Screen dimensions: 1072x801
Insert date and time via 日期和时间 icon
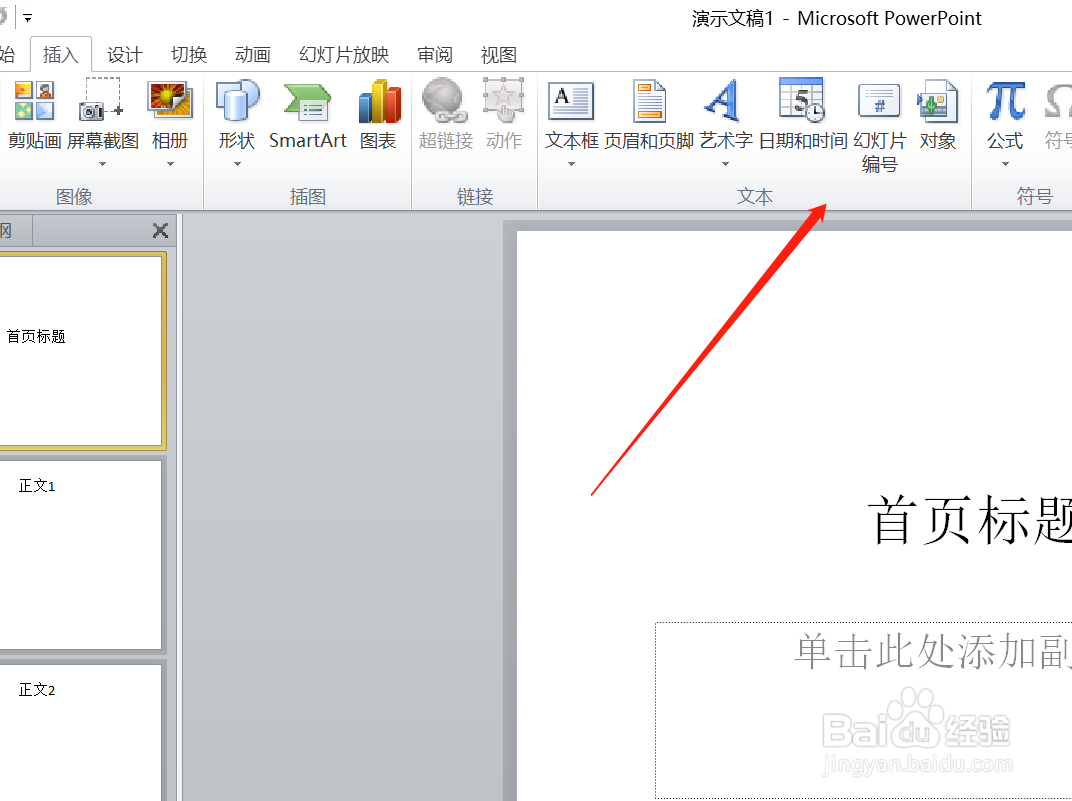coord(801,115)
